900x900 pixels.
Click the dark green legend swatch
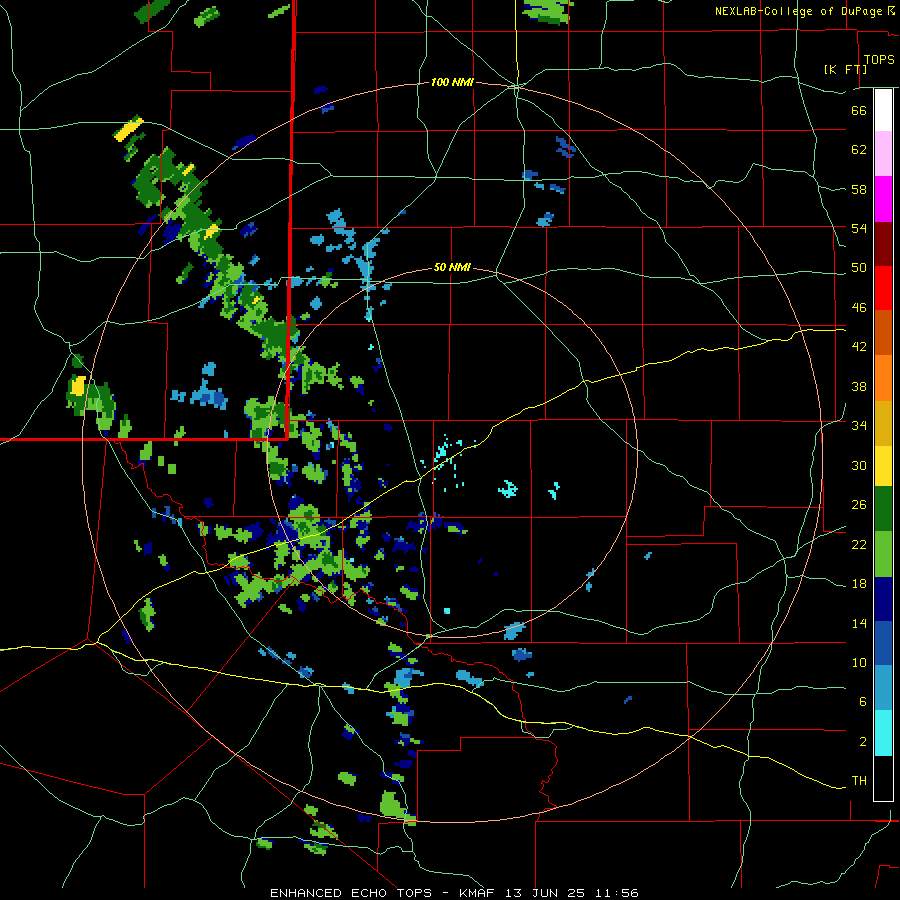(x=883, y=509)
